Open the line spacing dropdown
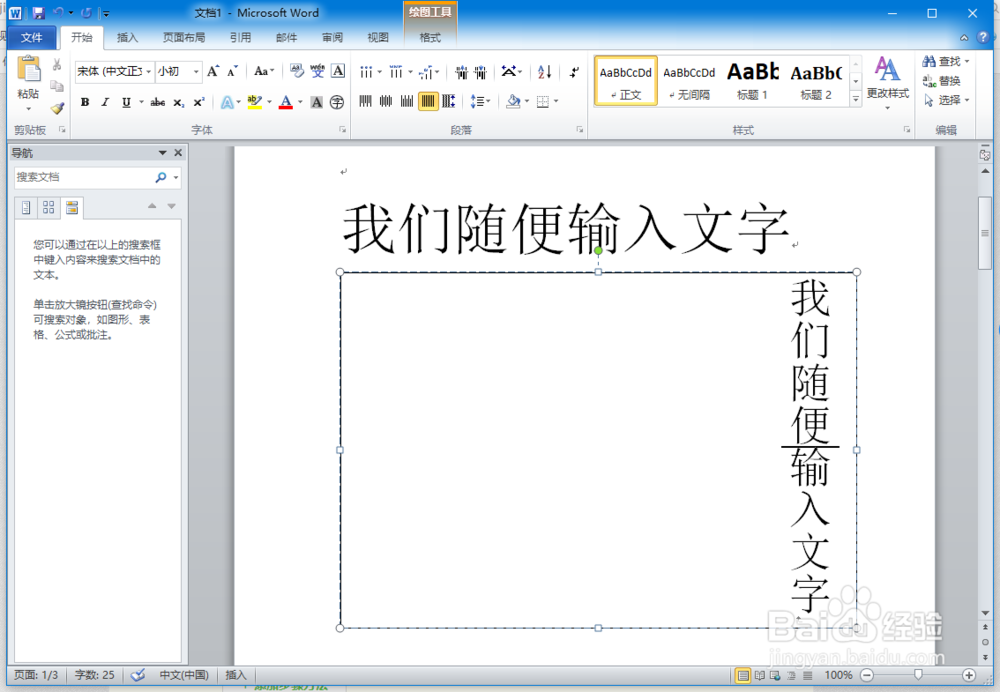This screenshot has height=692, width=1000. click(480, 101)
